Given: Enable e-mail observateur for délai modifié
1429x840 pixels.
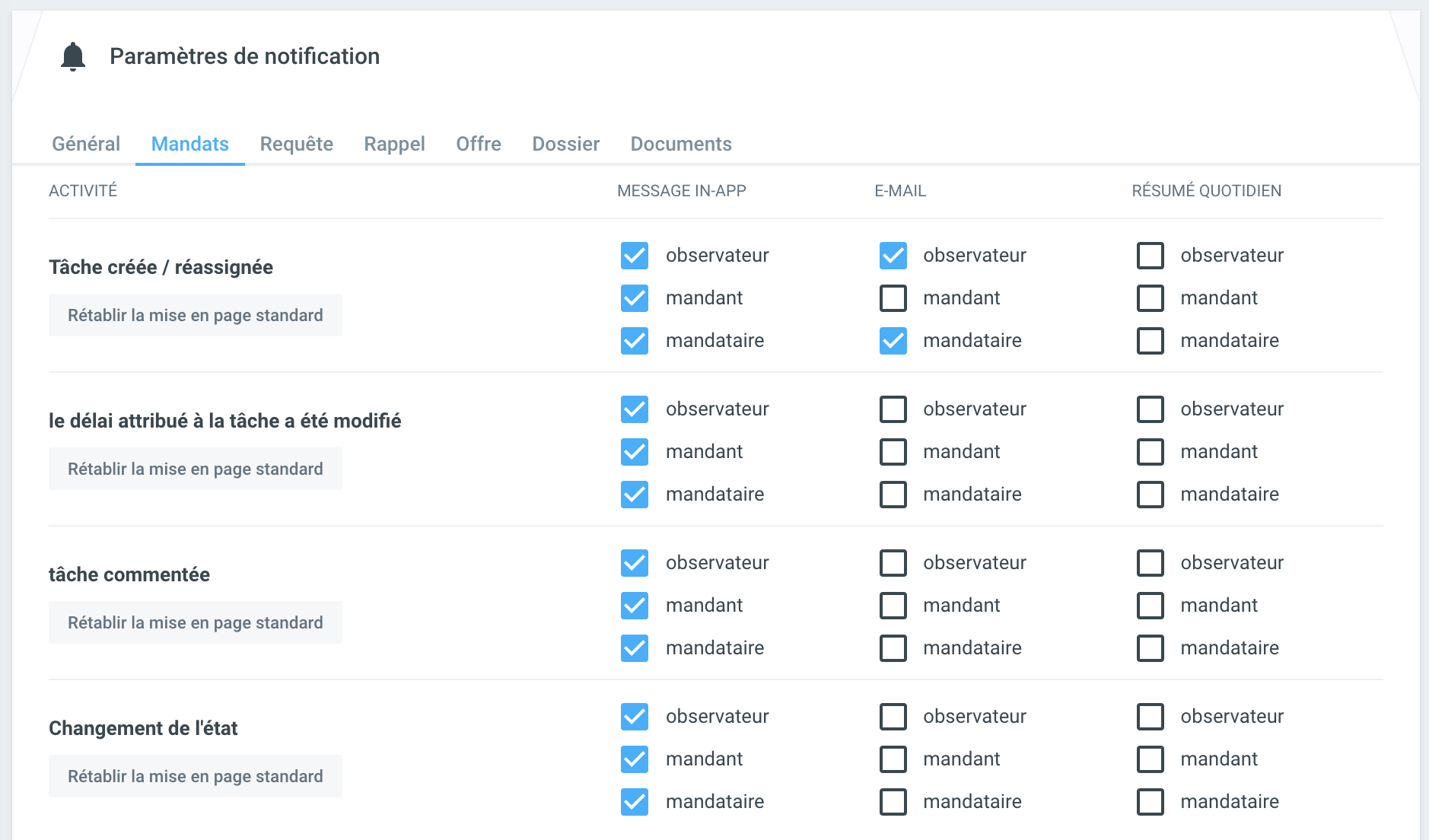Looking at the screenshot, I should pyautogui.click(x=893, y=409).
